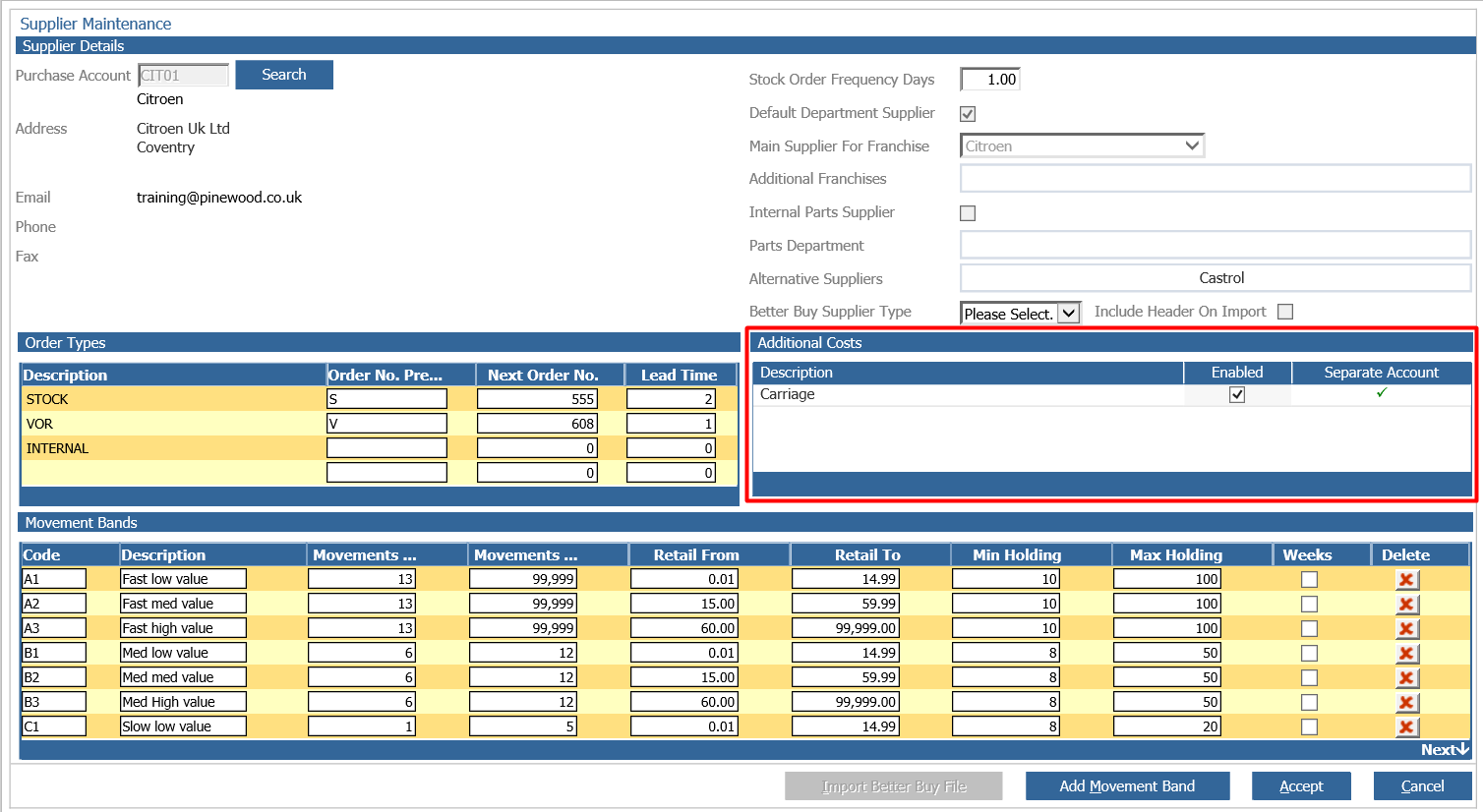Screen dimensions: 1483x812
Task: Remove the B3 Med High value row
Action: [x=1406, y=703]
